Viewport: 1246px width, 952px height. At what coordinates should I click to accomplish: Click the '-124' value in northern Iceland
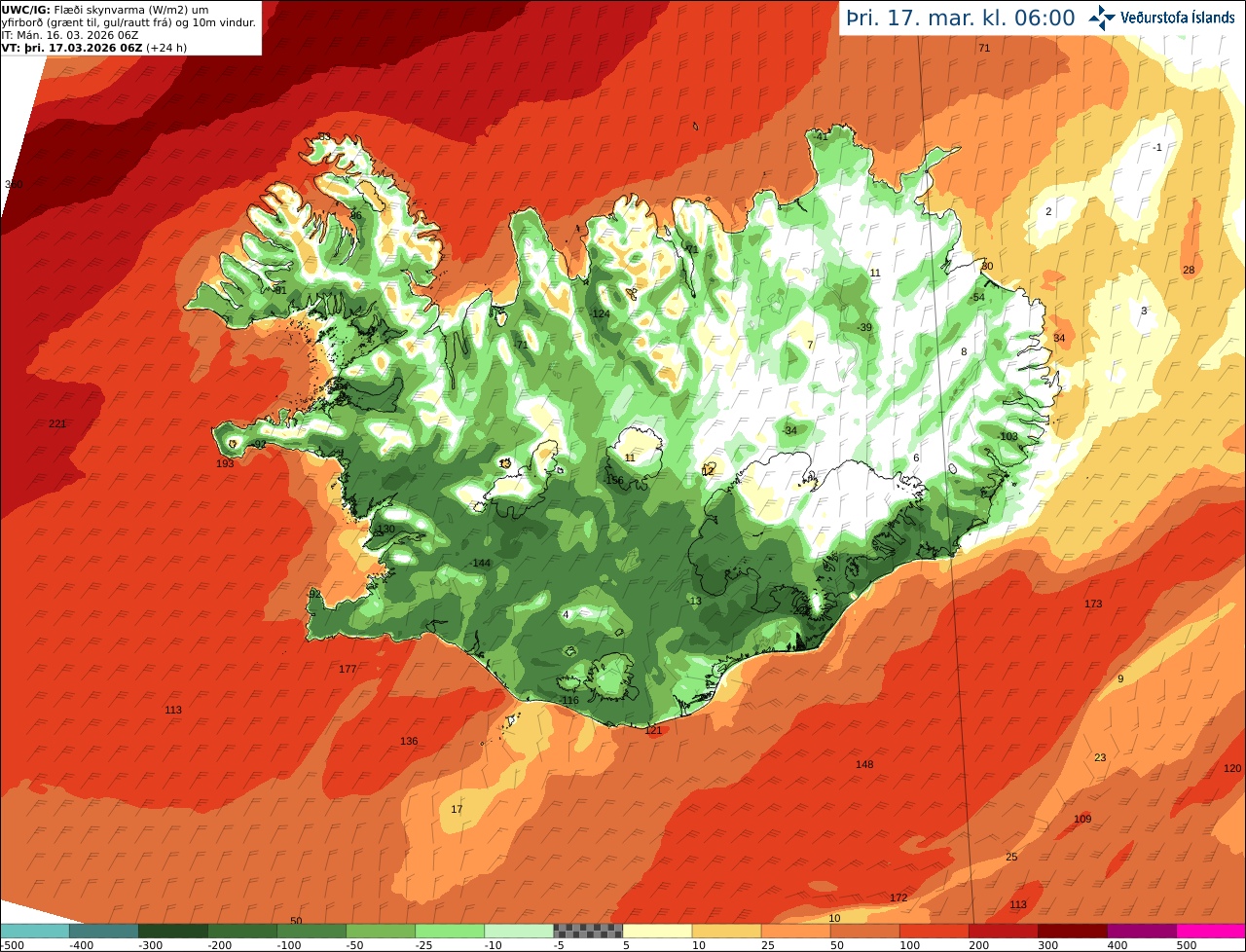coord(600,313)
